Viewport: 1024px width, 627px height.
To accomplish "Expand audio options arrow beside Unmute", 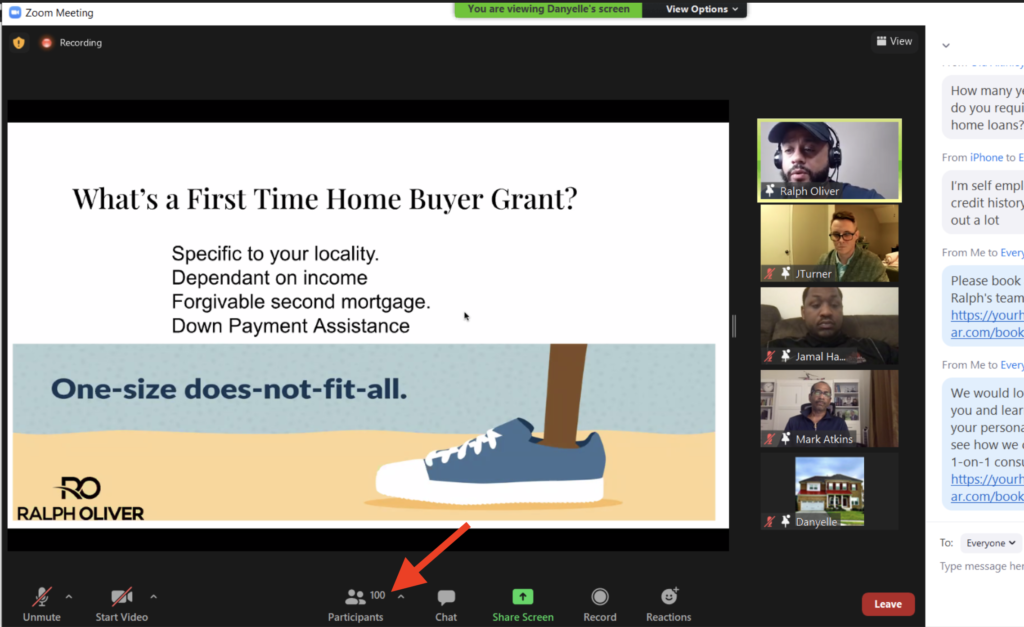I will coord(69,596).
